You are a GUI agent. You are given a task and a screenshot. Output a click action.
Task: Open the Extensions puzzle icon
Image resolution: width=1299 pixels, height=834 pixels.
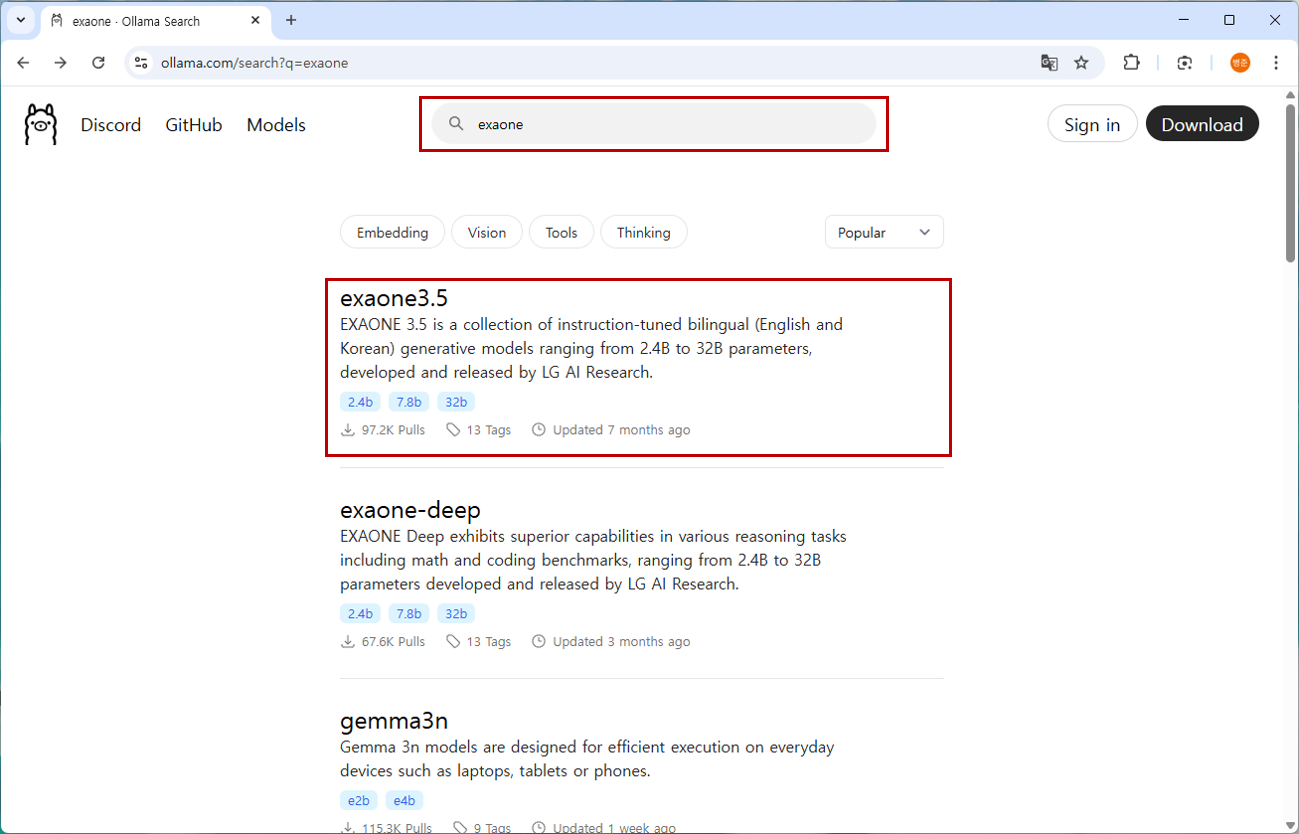[x=1131, y=63]
